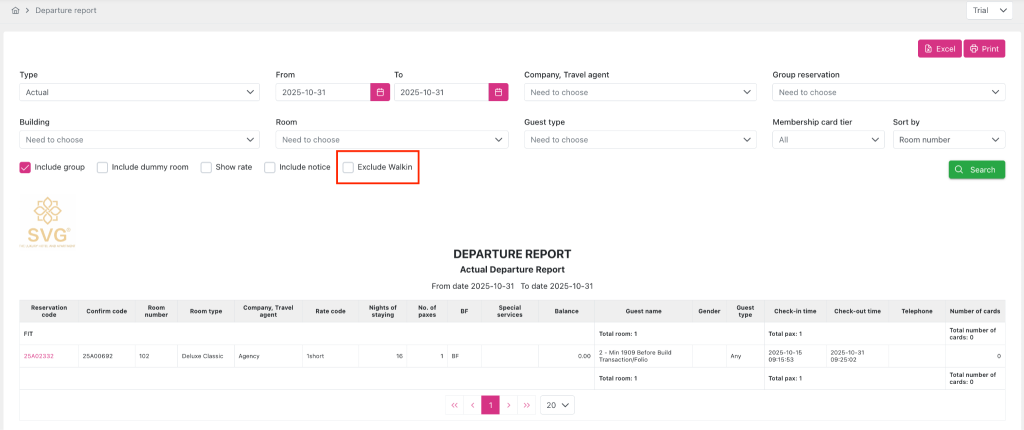Open the Sort by Room number dropdown
This screenshot has width=1024, height=430.
tap(948, 140)
